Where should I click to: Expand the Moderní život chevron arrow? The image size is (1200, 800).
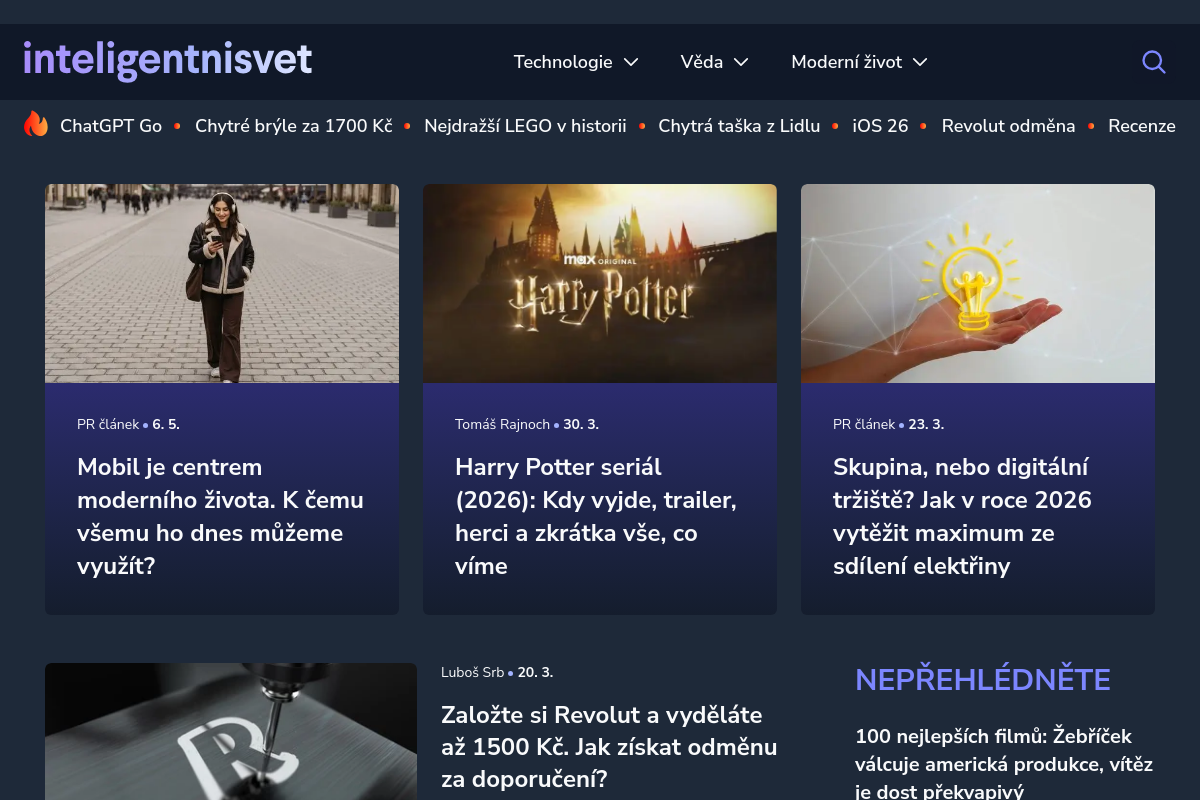click(x=920, y=62)
